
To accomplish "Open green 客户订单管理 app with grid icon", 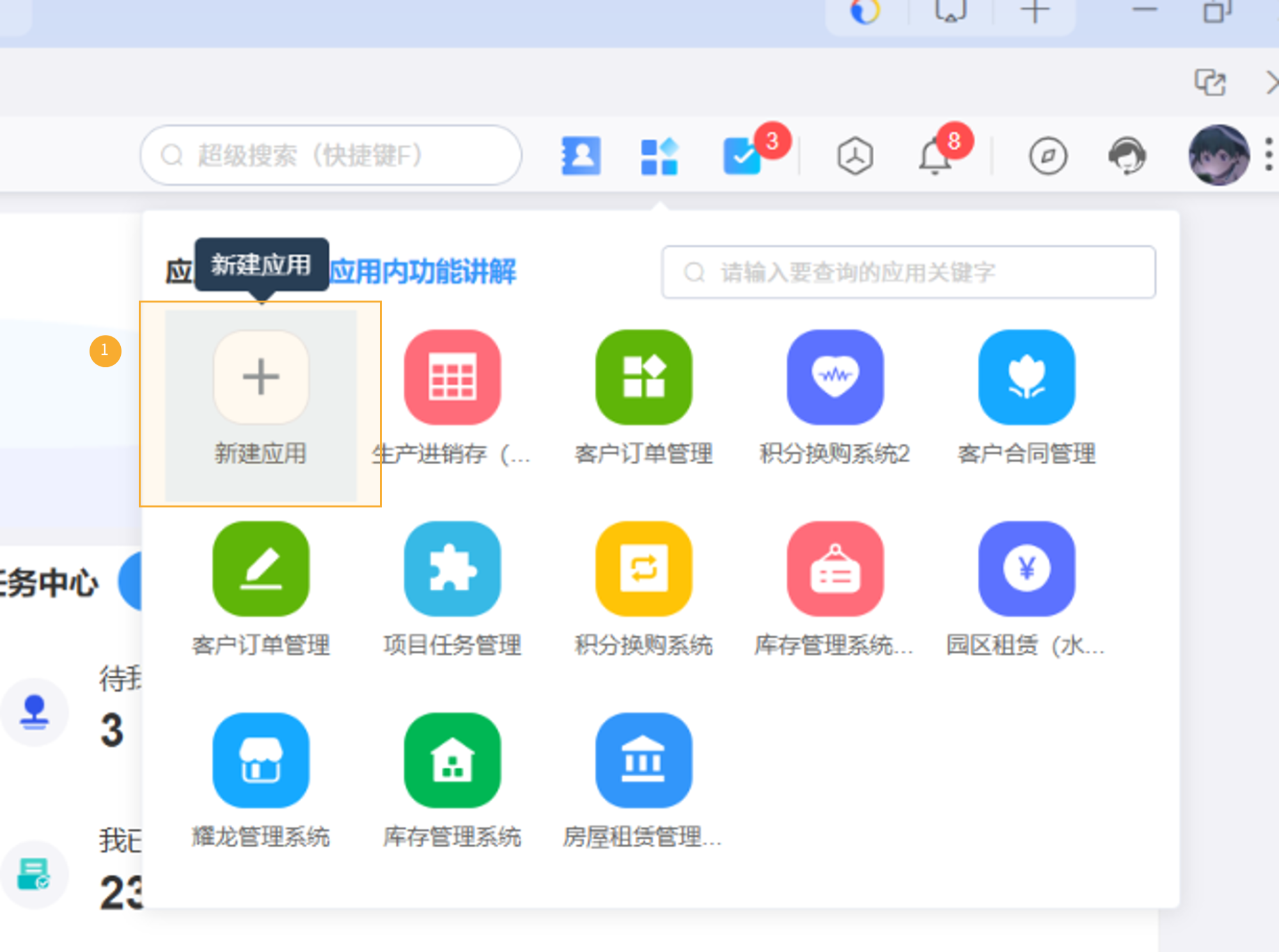I will (x=643, y=377).
